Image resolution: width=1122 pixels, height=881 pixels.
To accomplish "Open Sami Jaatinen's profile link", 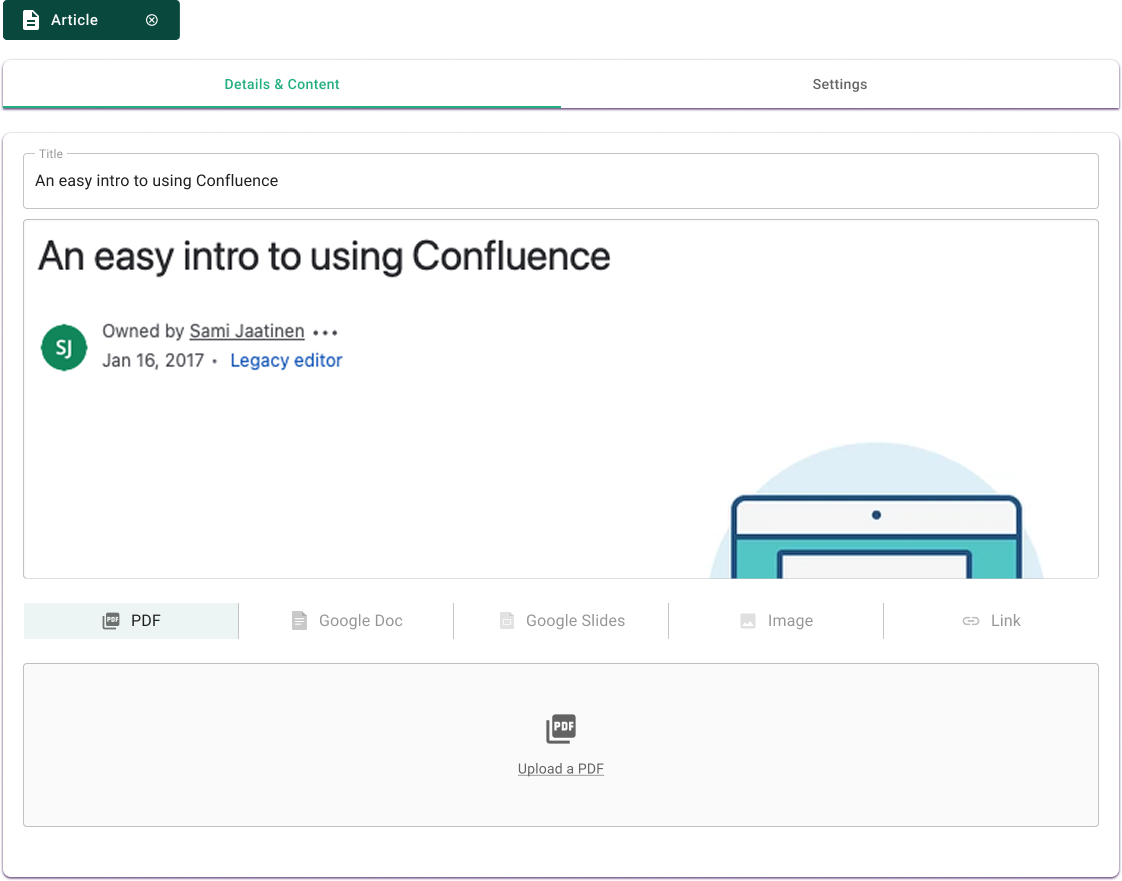I will click(x=247, y=332).
